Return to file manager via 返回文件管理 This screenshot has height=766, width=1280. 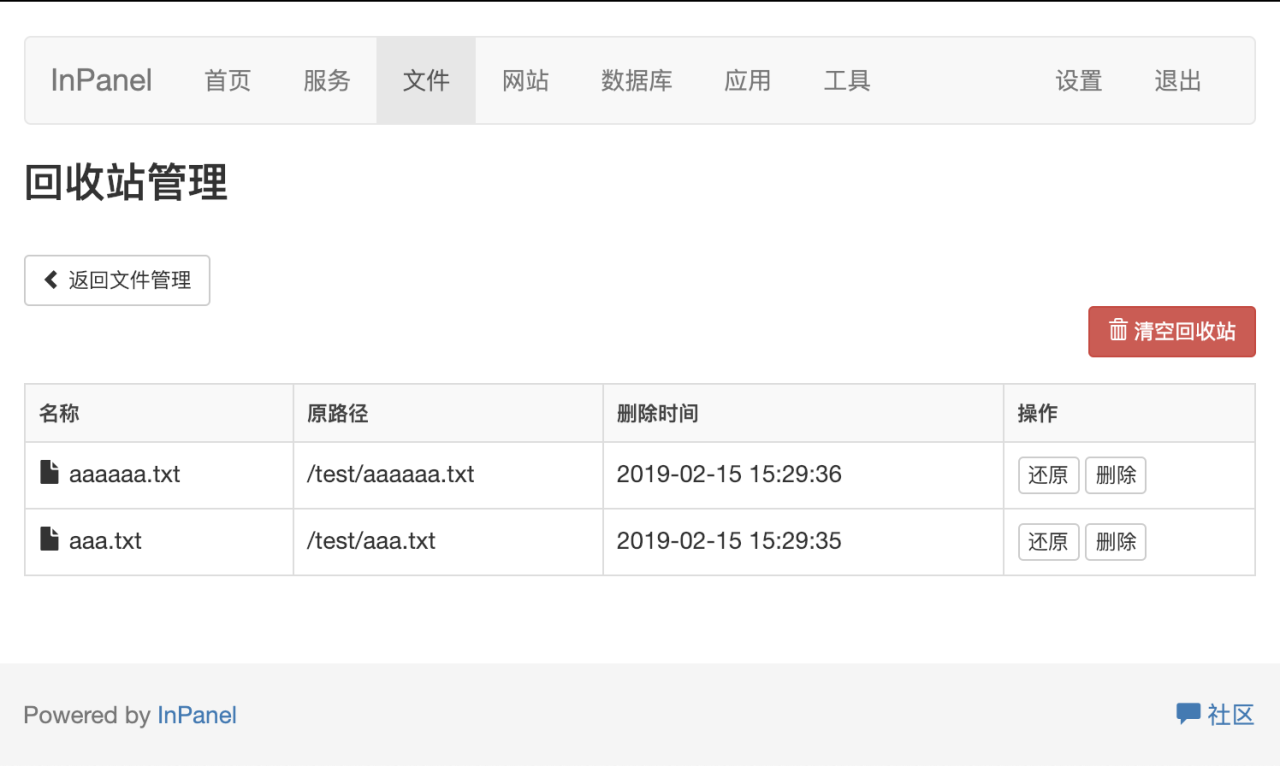[x=117, y=280]
